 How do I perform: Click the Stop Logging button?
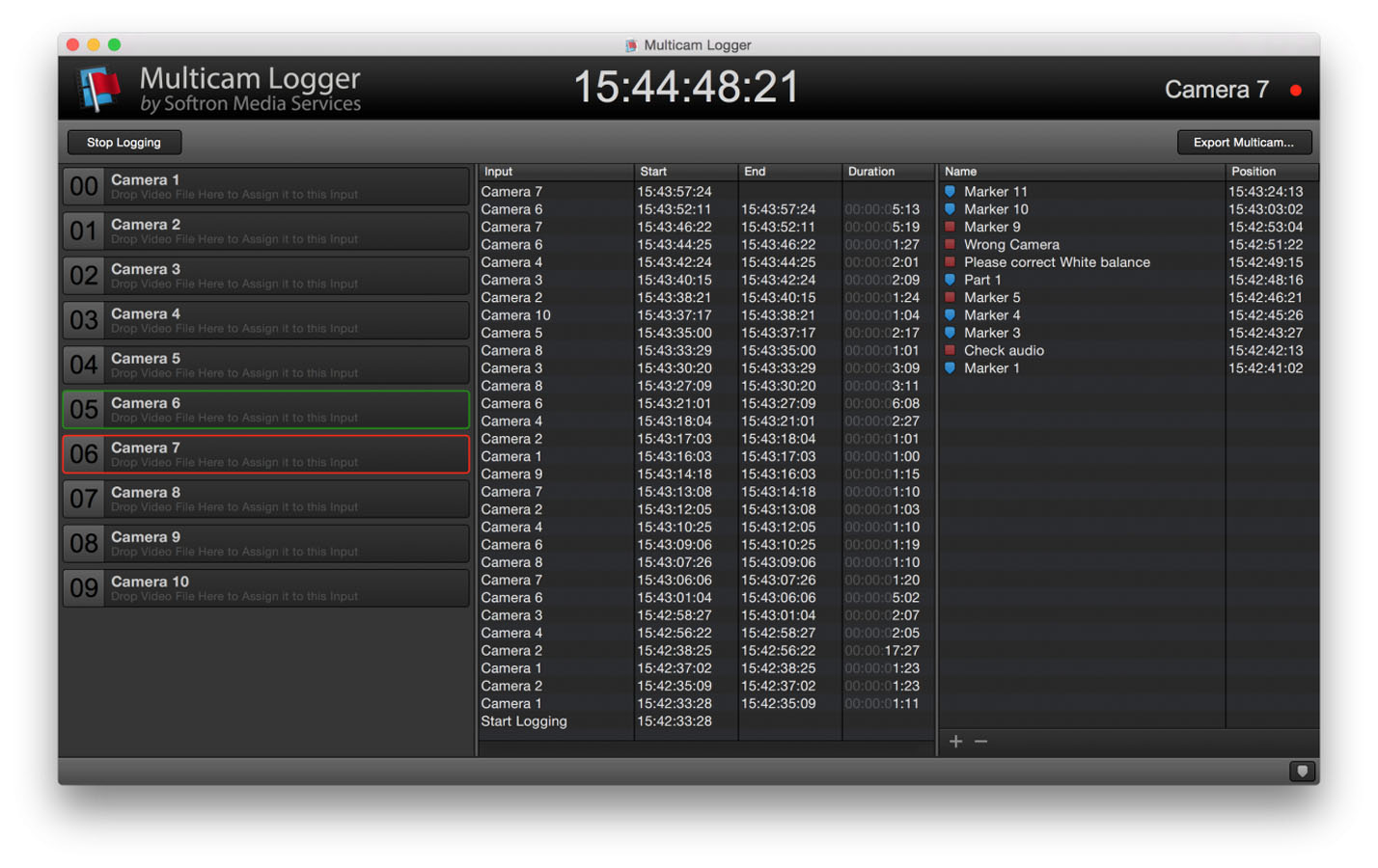(x=124, y=143)
